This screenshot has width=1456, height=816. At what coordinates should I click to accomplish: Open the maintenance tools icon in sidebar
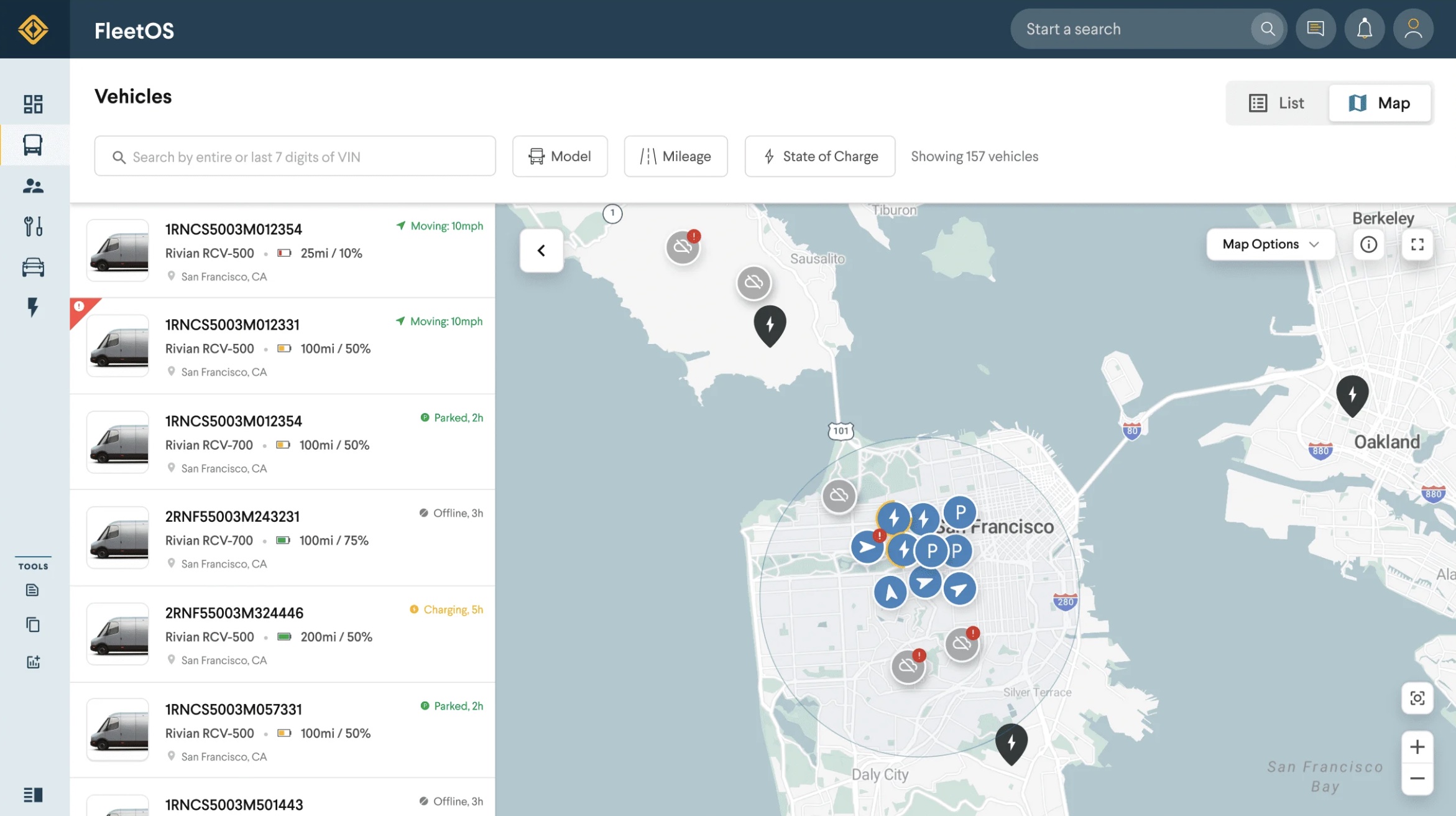click(33, 226)
